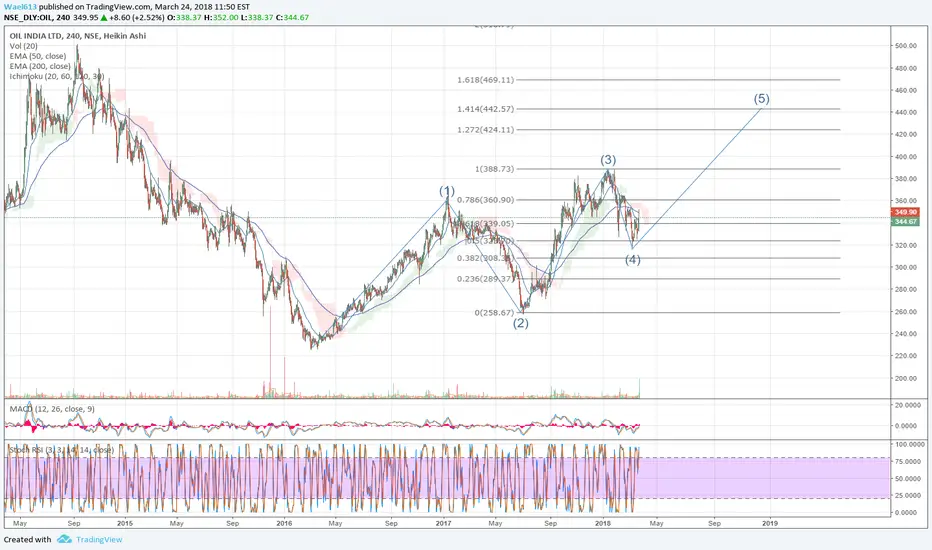Select the MACD (12, 26, close, 9) label

coord(52,409)
